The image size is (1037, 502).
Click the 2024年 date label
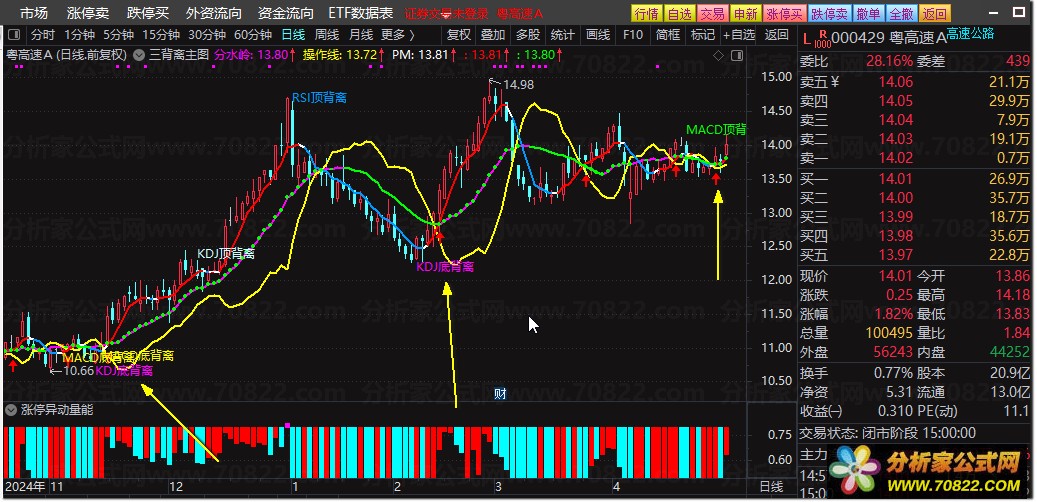pos(25,487)
